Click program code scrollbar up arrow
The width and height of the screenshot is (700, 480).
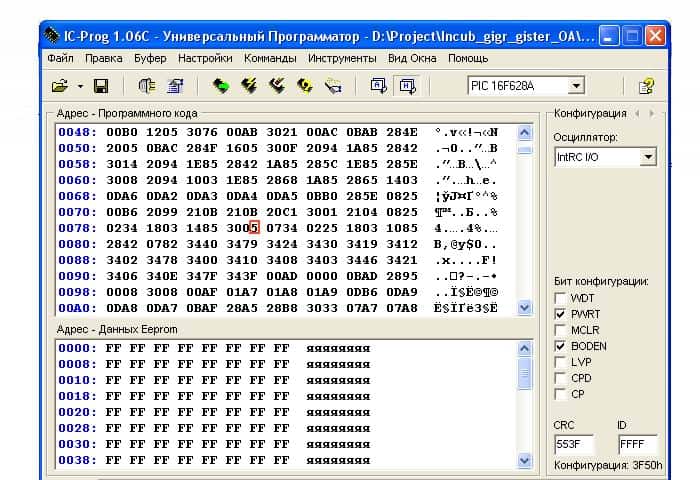[525, 132]
